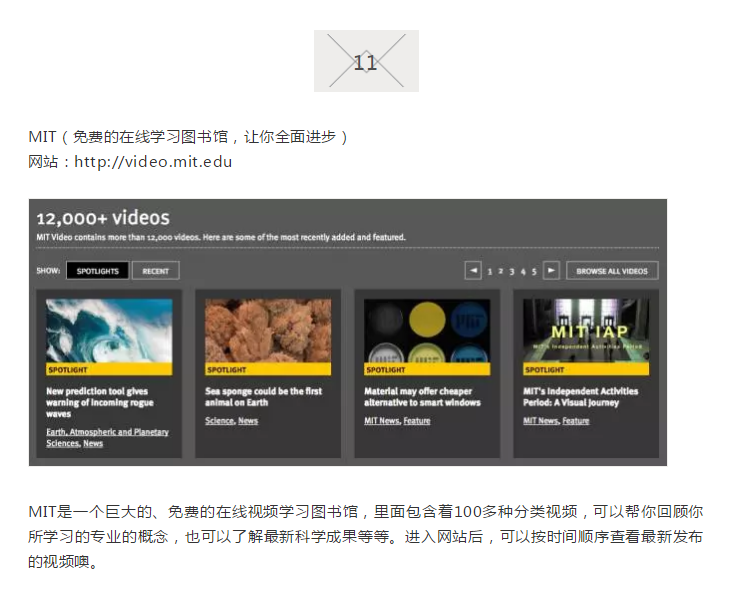Click BROWSE ALL VIDEOS button
The image size is (736, 615).
pyautogui.click(x=612, y=271)
